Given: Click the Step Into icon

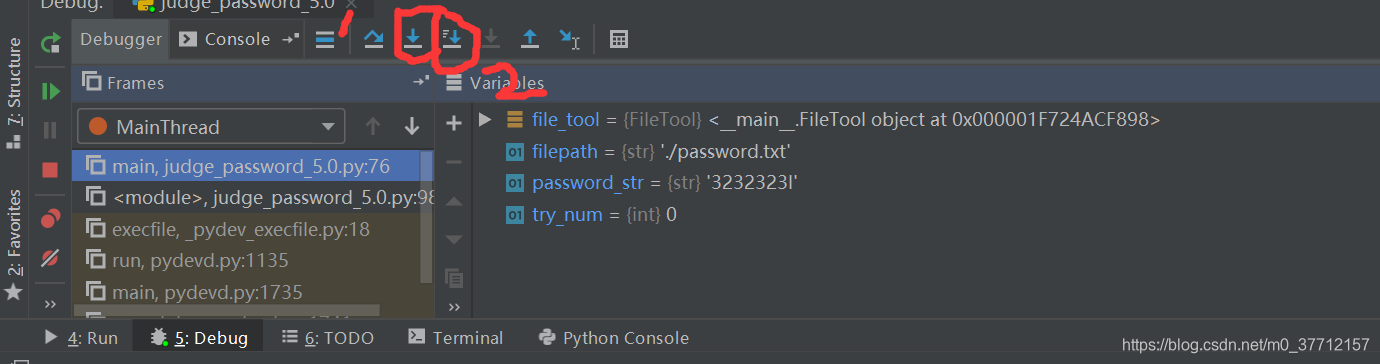Looking at the screenshot, I should tap(412, 40).
